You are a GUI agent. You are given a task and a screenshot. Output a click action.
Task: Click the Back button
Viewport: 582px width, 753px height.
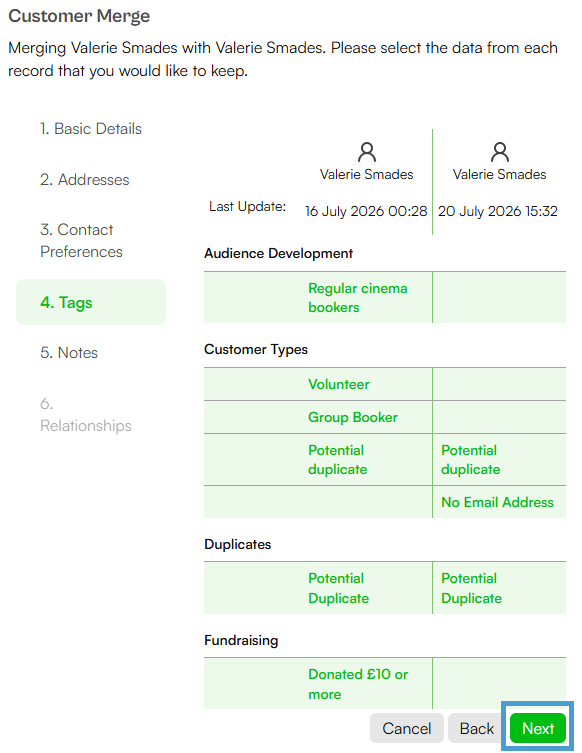coord(476,728)
